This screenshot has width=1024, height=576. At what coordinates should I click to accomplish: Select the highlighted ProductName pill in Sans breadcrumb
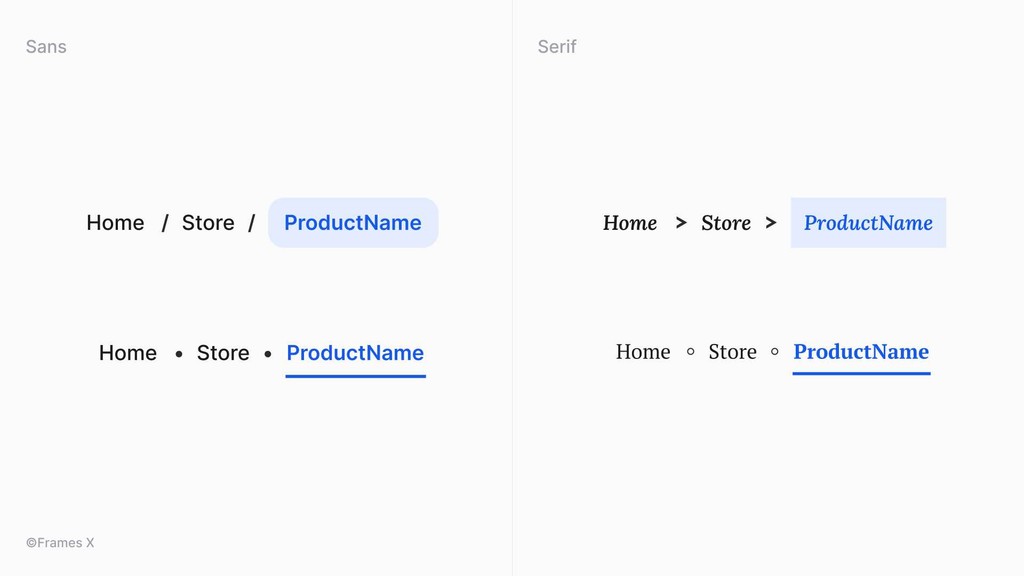pos(353,222)
